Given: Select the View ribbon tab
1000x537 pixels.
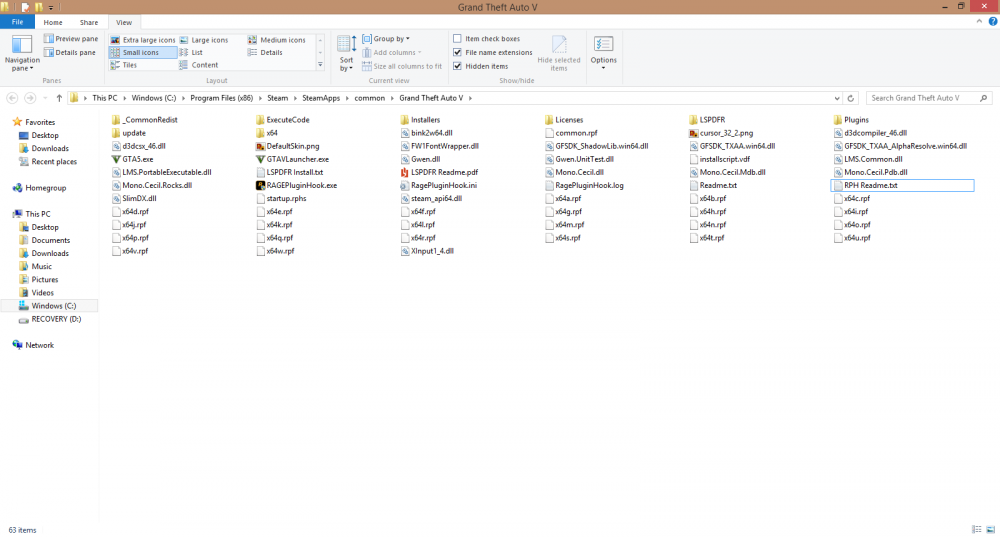Looking at the screenshot, I should 124,22.
